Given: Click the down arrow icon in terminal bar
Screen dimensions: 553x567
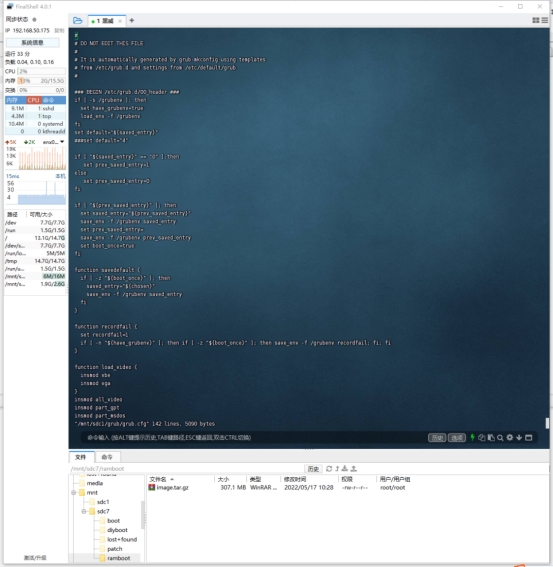Looking at the screenshot, I should click(x=519, y=438).
